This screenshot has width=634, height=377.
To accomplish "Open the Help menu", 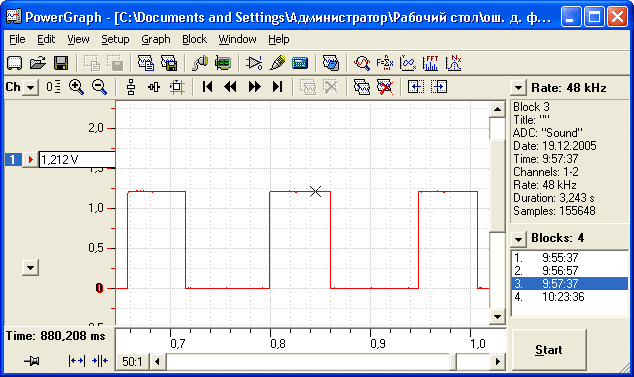I will coord(279,39).
